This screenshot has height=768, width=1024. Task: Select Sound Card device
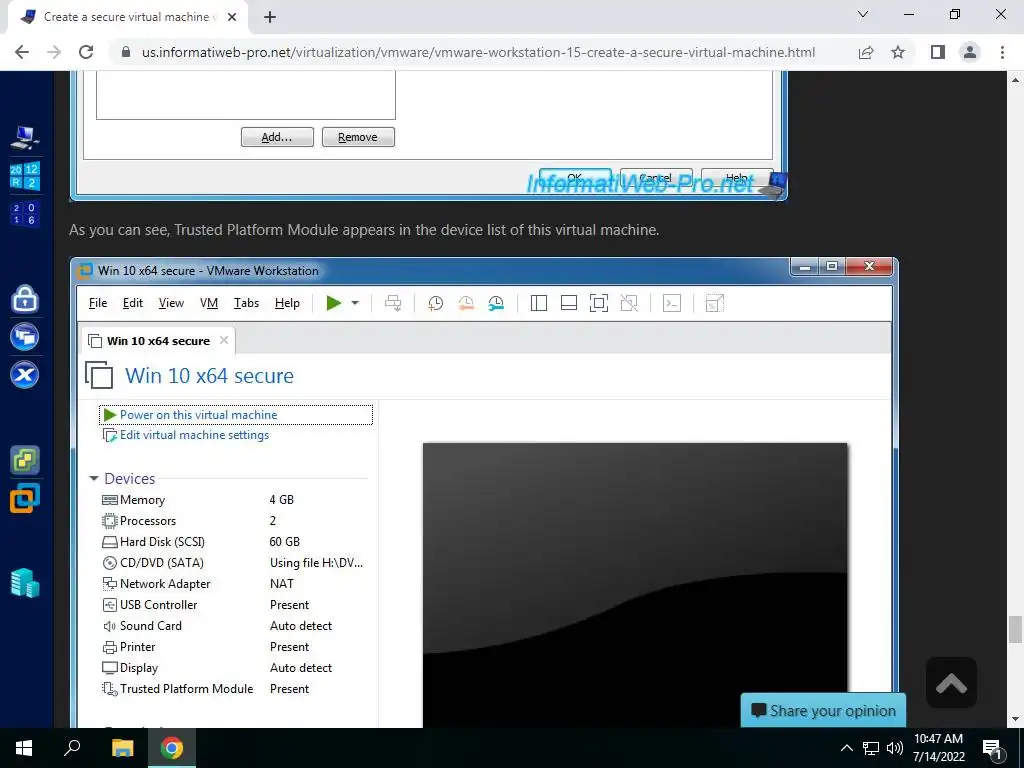(235, 626)
